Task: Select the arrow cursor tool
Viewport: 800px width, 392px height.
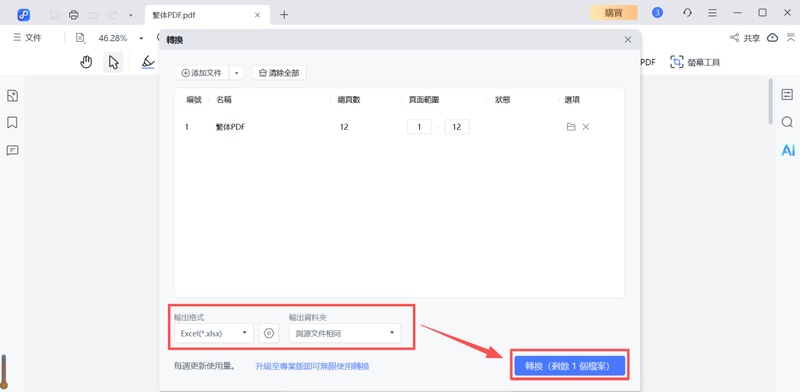Action: 113,62
